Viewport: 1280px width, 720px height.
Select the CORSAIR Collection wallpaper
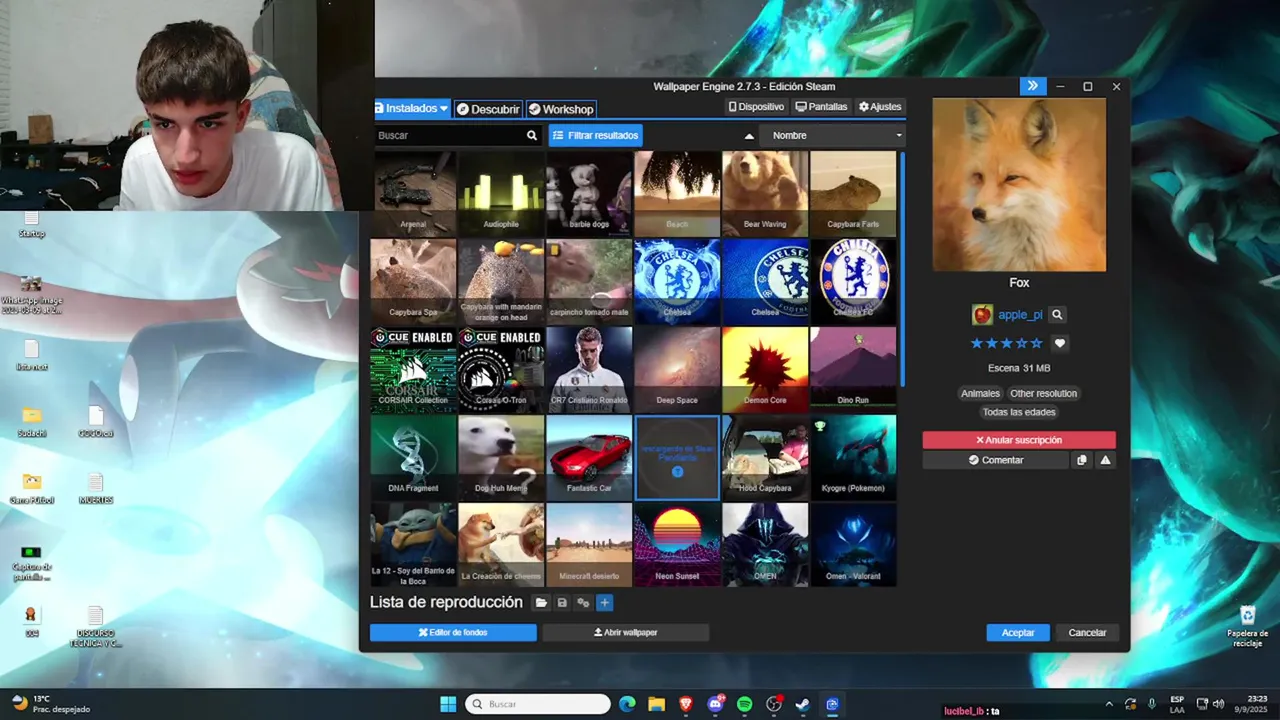click(414, 369)
